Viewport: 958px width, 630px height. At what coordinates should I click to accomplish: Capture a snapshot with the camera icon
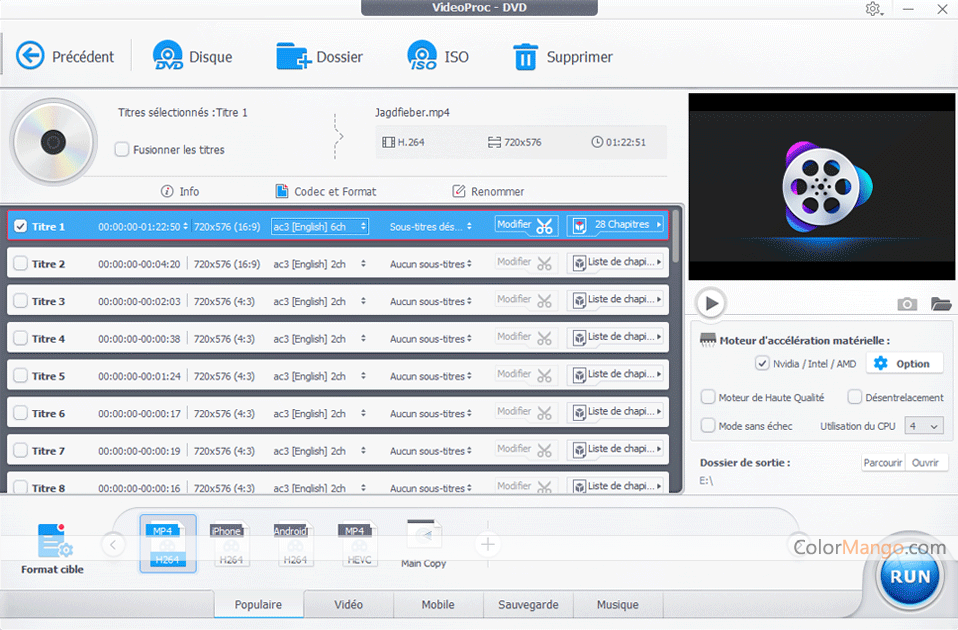(x=906, y=303)
